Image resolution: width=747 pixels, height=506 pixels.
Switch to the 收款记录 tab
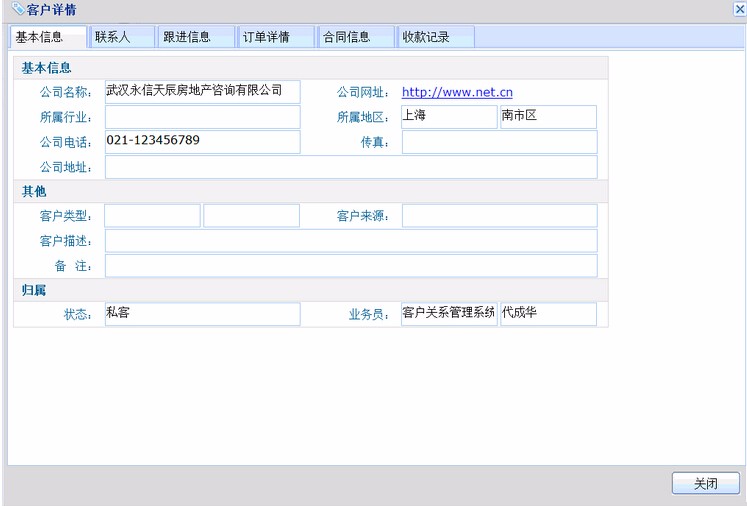(x=435, y=37)
